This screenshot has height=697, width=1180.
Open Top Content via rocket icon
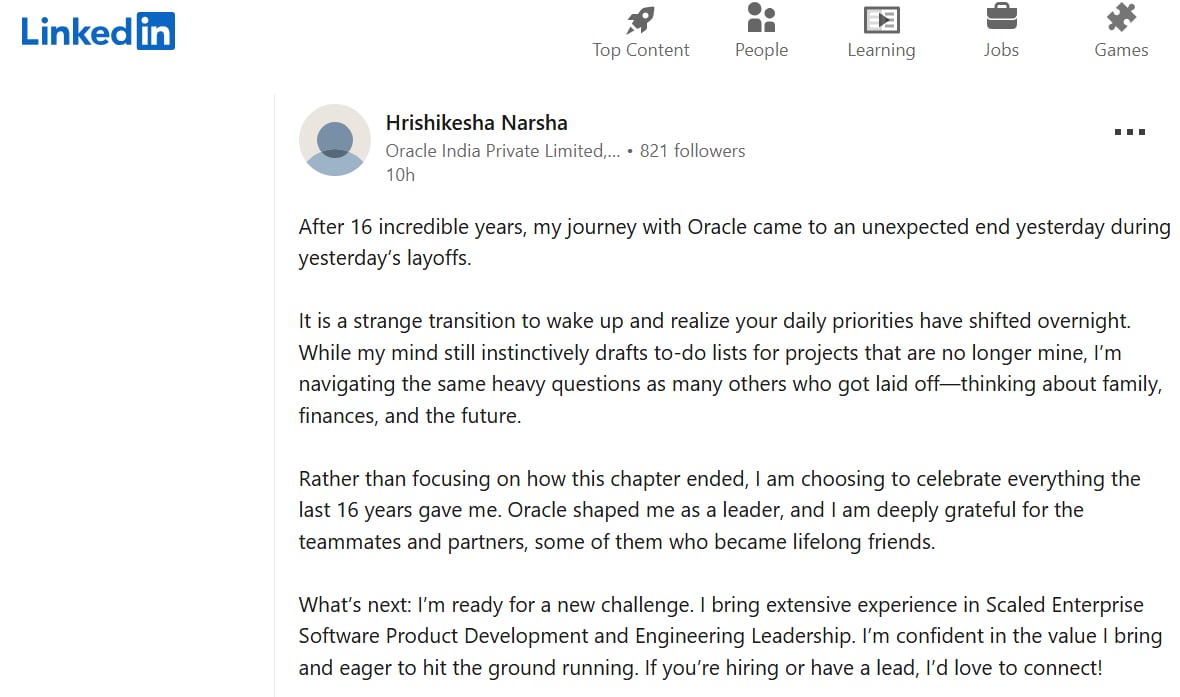[640, 19]
